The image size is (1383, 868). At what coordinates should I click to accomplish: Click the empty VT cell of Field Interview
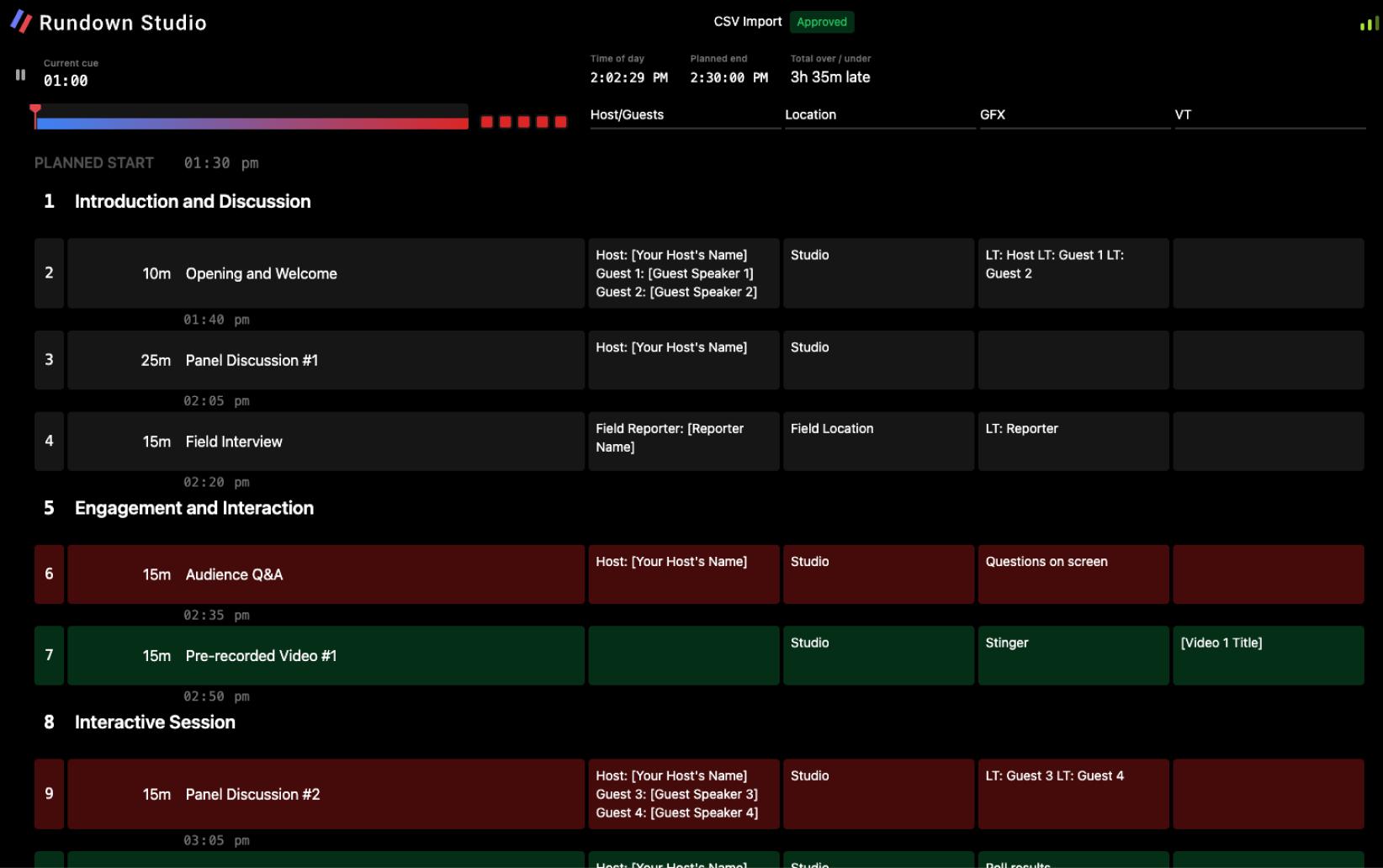[1269, 442]
